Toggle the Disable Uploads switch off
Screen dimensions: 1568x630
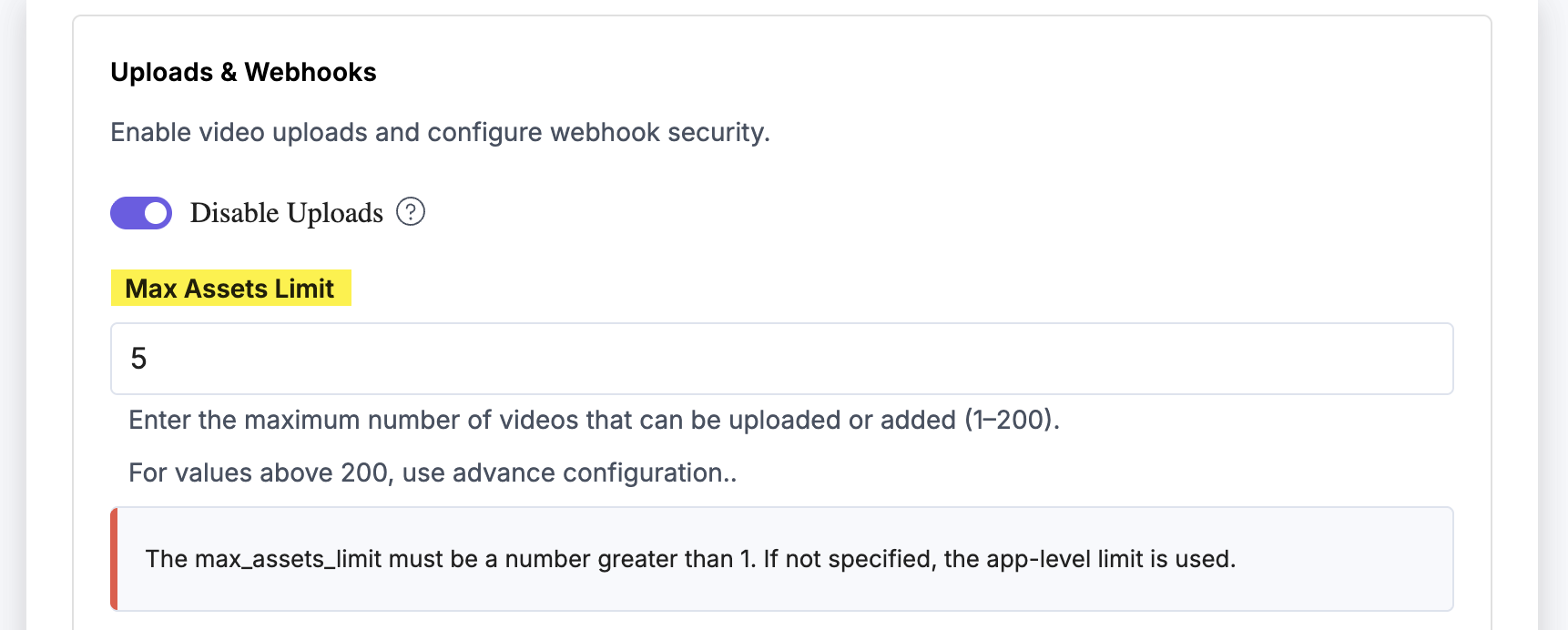coord(140,212)
